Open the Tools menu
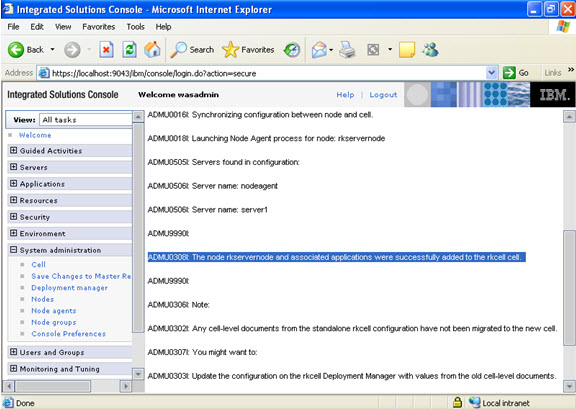Viewport: 576px width, 409px height. pos(135,27)
